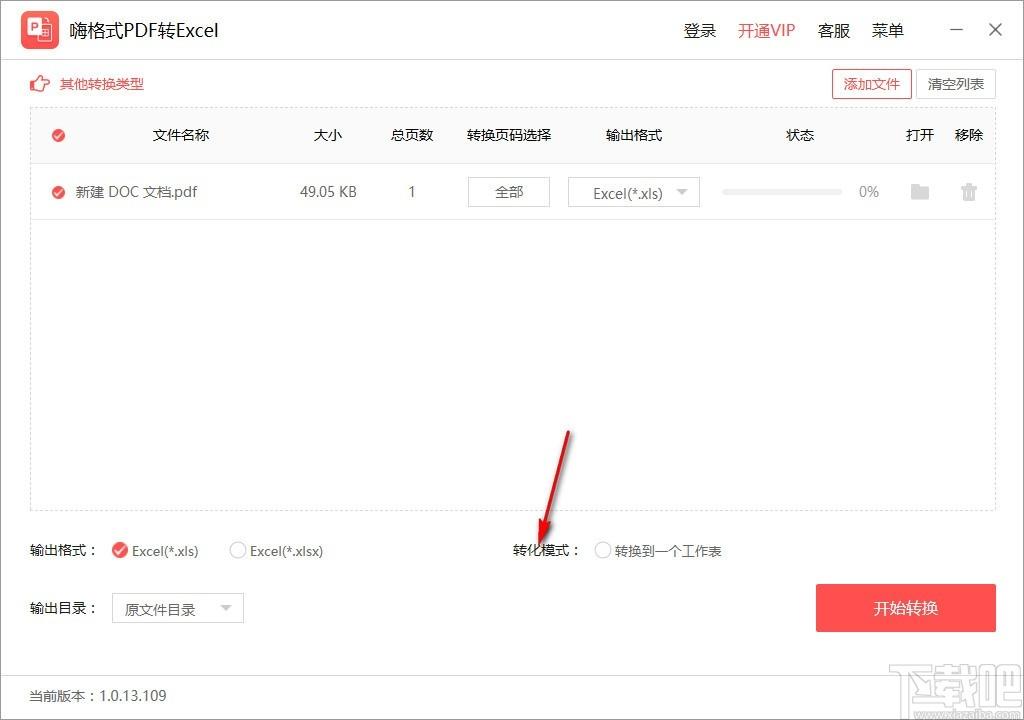Click the 清空列表 button
This screenshot has height=720, width=1024.
click(x=955, y=84)
